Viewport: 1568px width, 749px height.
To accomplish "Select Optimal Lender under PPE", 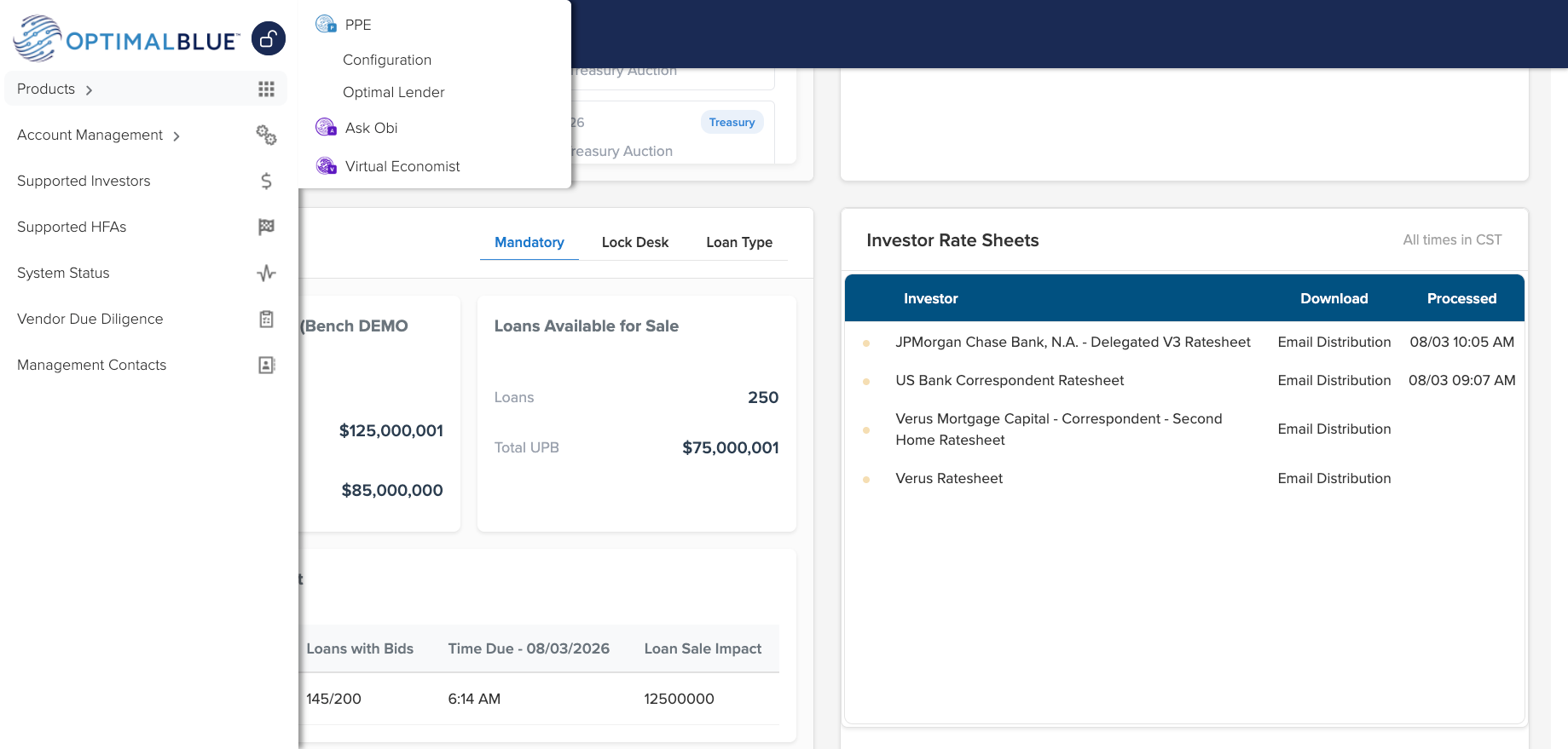I will pos(394,92).
